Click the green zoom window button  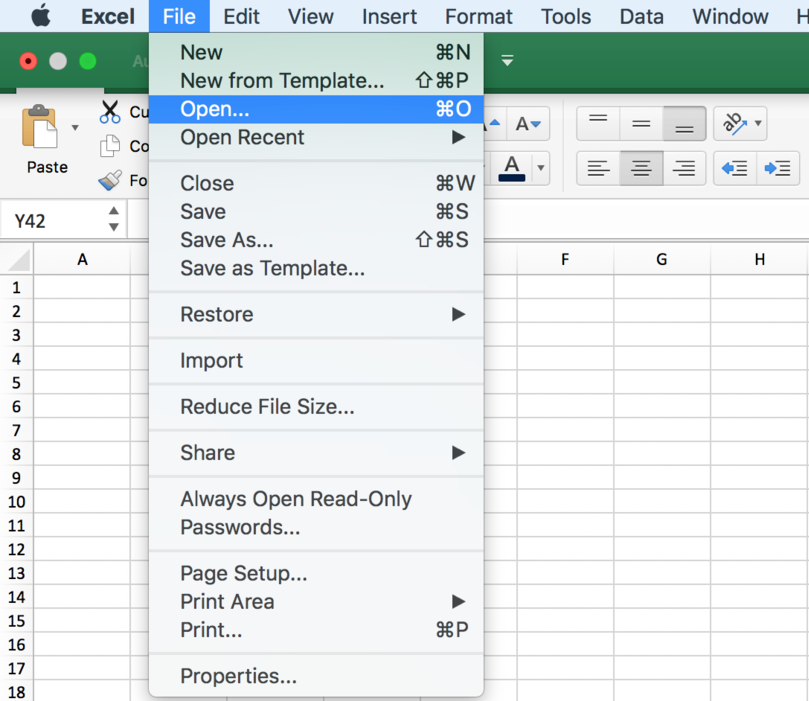click(x=88, y=61)
